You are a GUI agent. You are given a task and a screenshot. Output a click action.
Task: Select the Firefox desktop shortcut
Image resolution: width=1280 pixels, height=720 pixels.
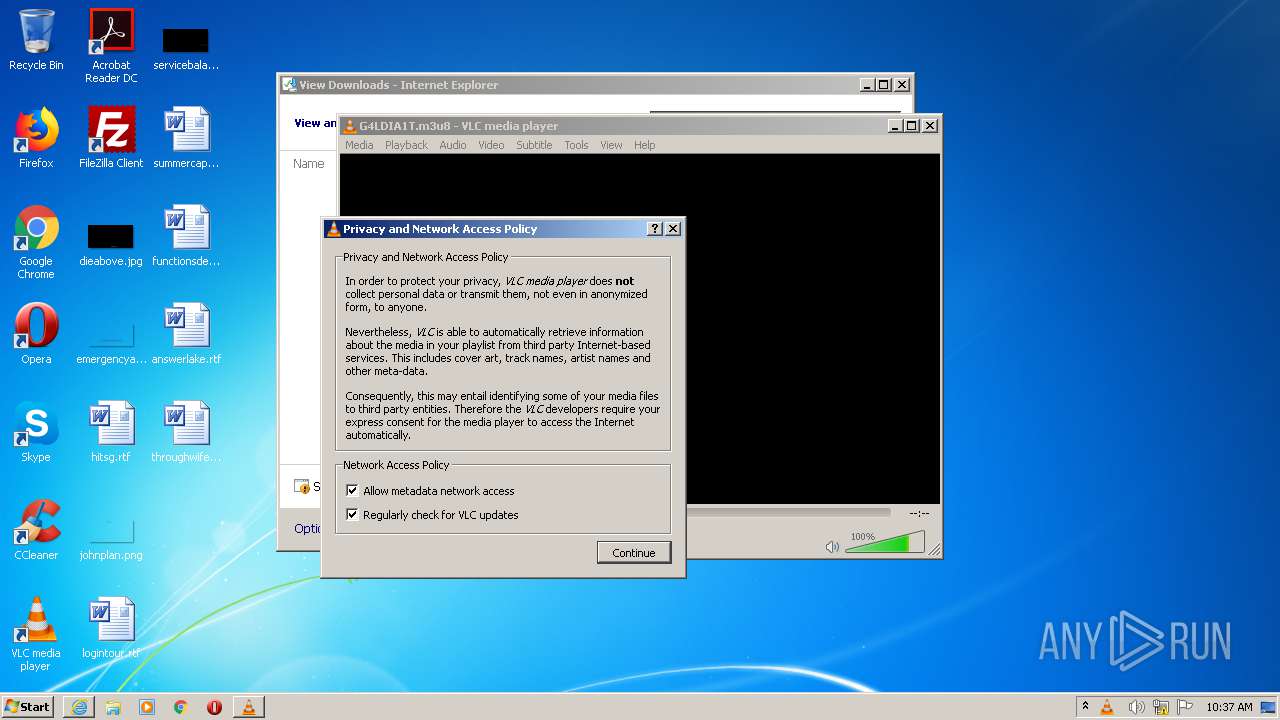36,138
